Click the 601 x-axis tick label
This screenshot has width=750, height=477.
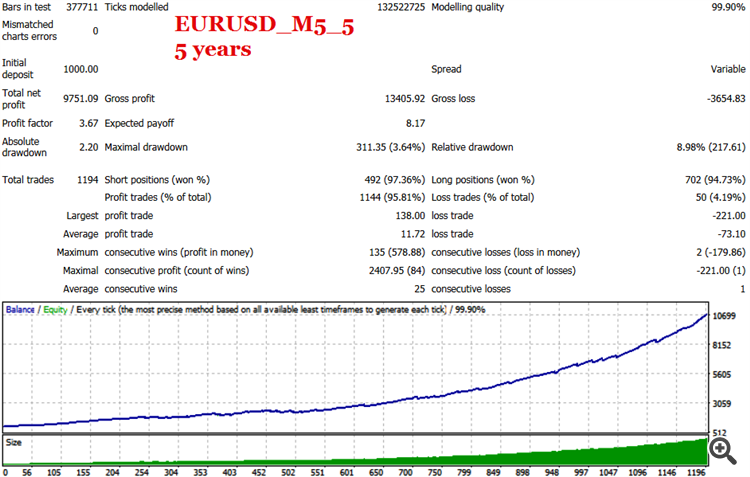click(x=347, y=472)
